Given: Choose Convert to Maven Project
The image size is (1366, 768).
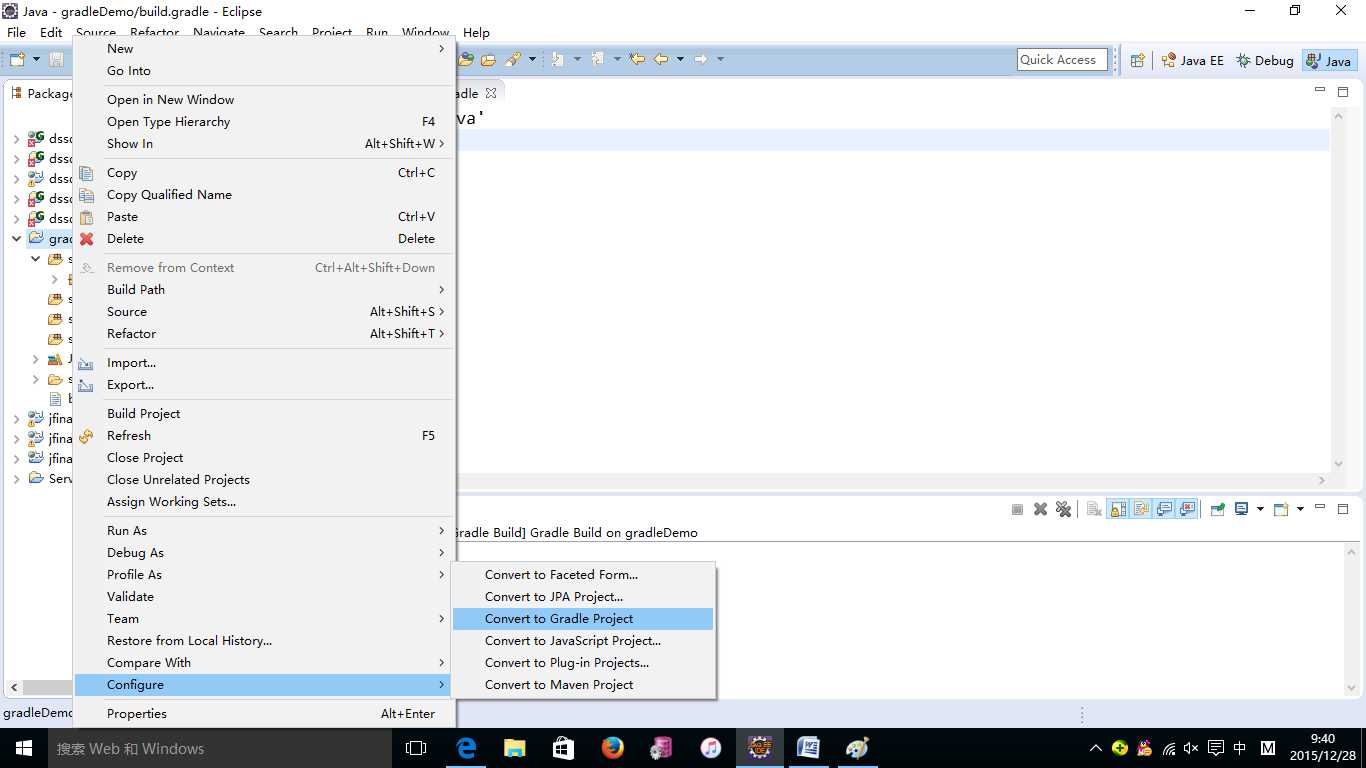Looking at the screenshot, I should pos(583,685).
